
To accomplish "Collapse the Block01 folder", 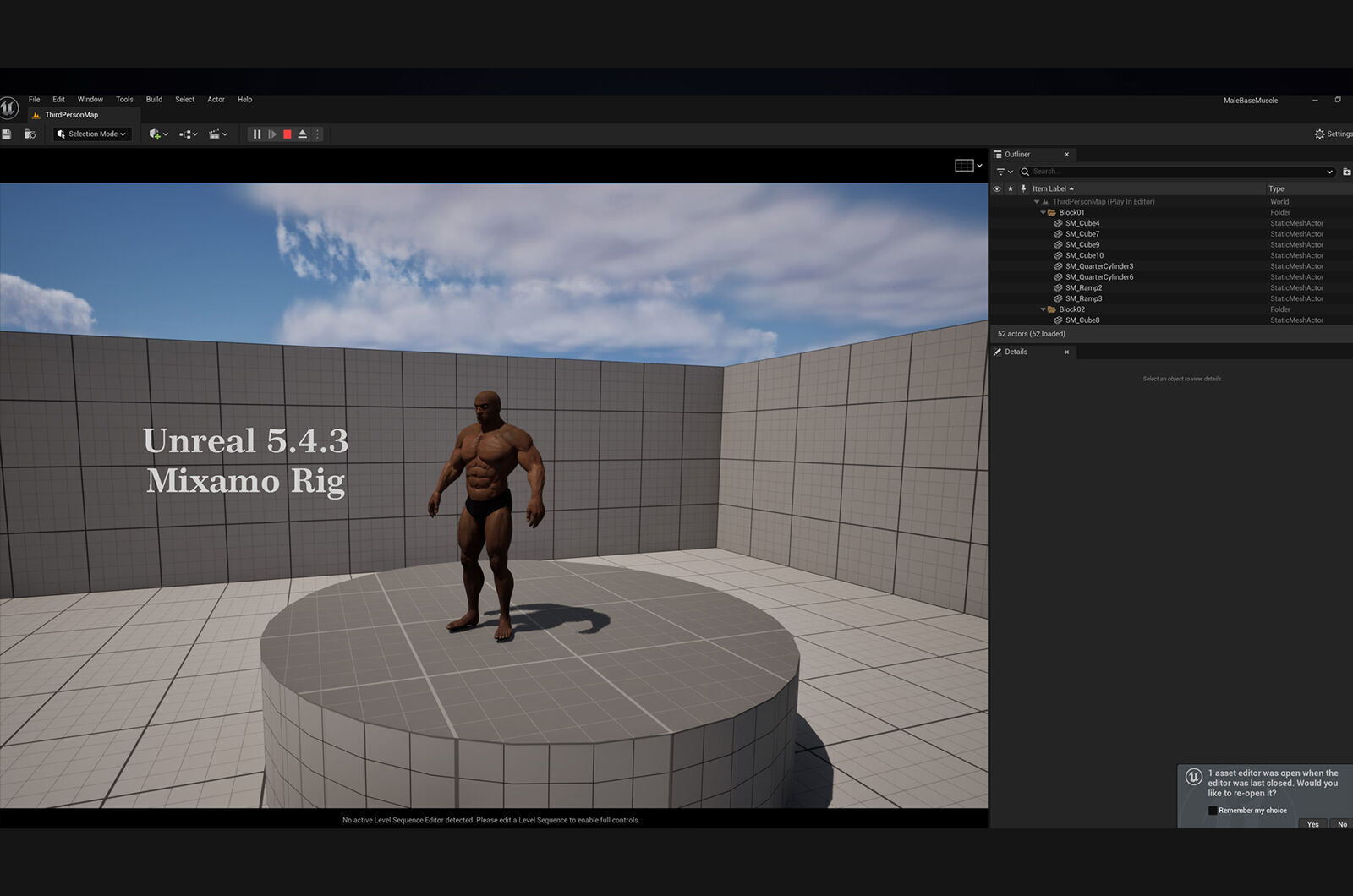I will [x=1043, y=213].
